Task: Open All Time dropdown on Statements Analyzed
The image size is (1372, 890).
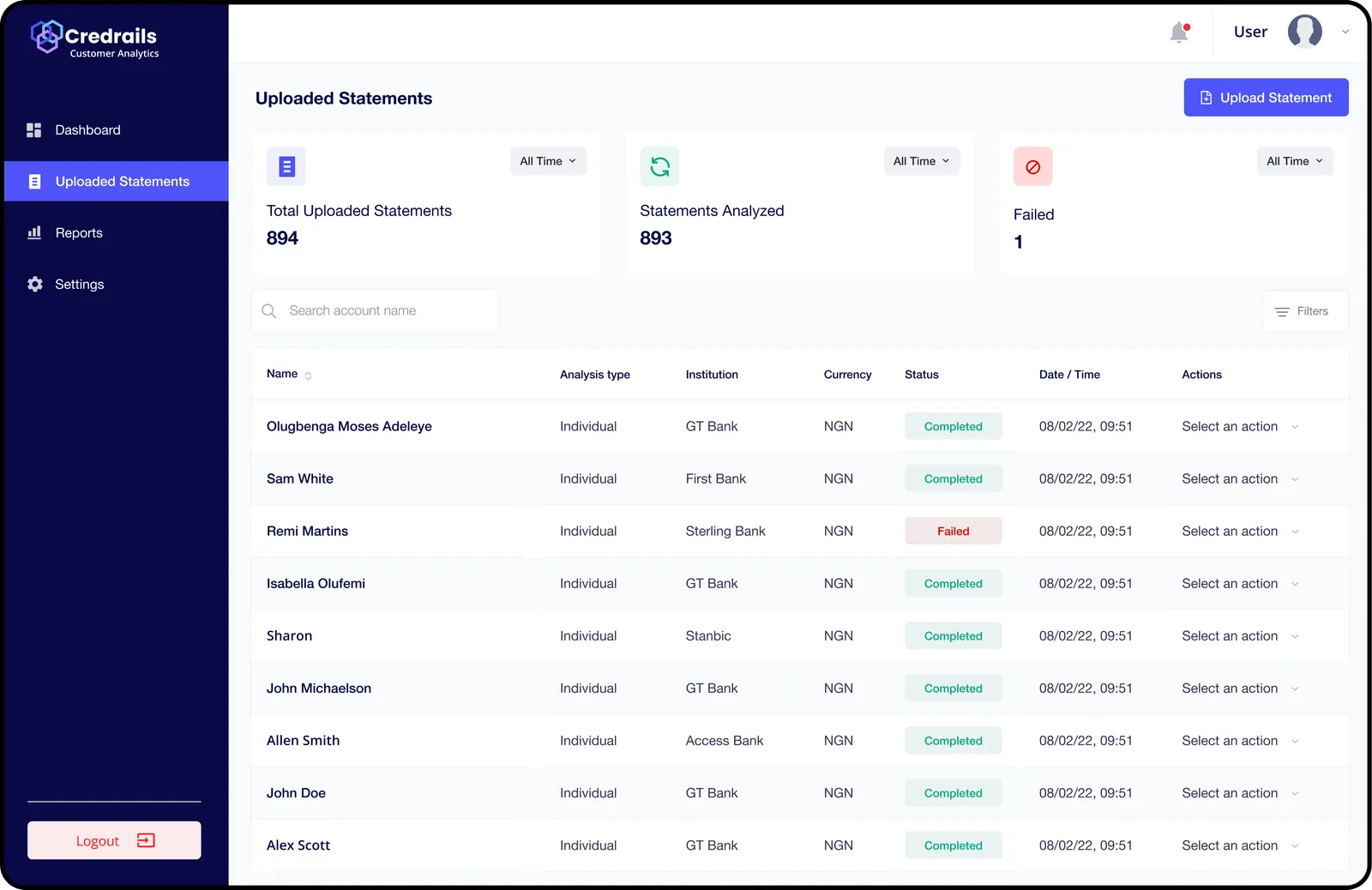Action: coord(922,161)
